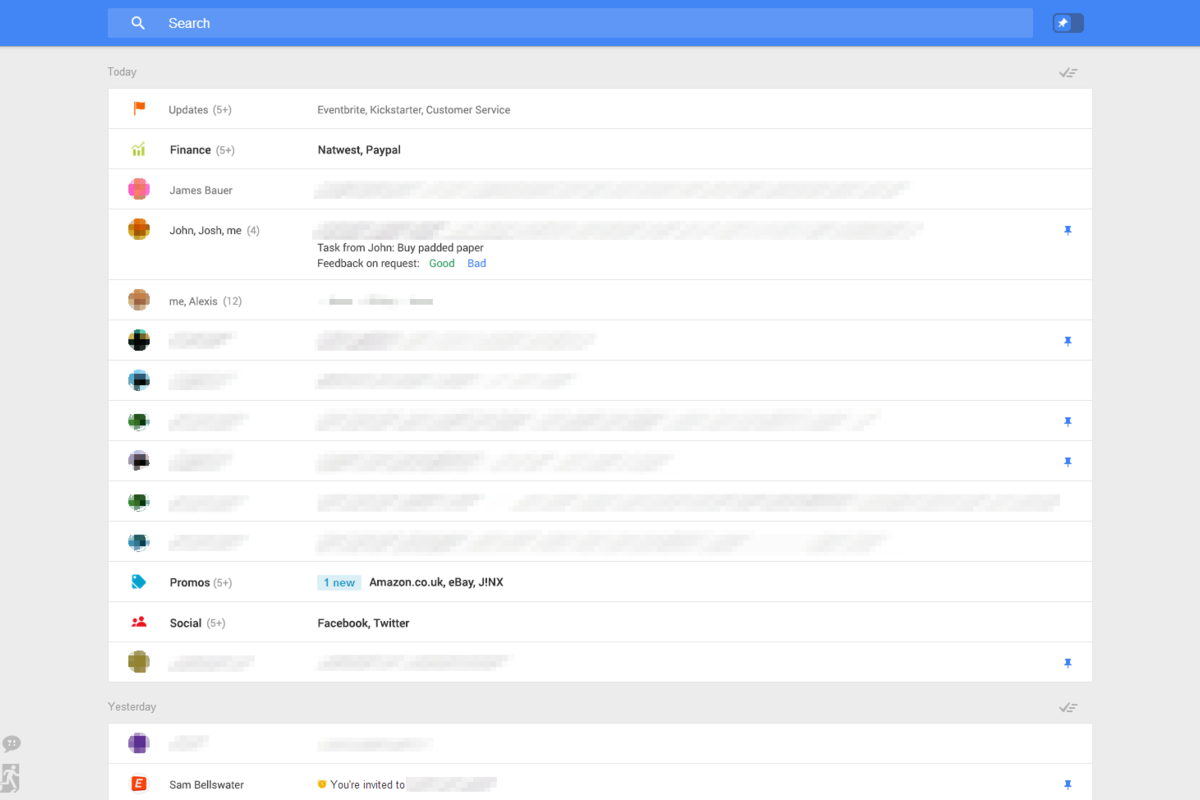
Task: Sweep Yesterday's emails with the double-check icon
Action: click(1068, 706)
